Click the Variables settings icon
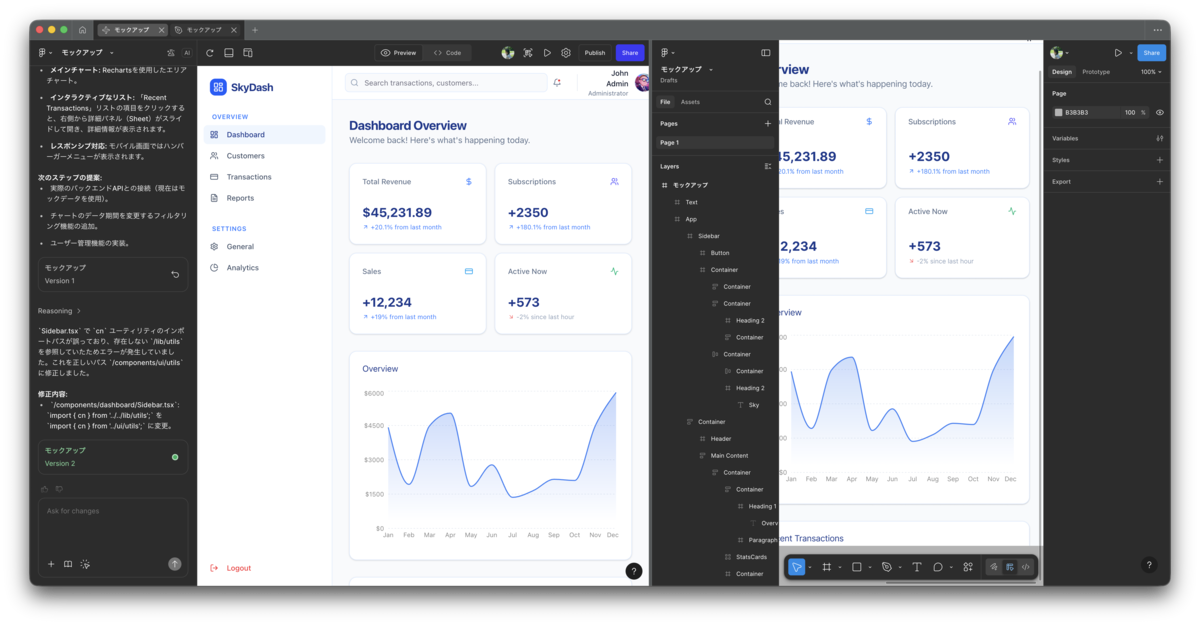 pyautogui.click(x=1160, y=138)
